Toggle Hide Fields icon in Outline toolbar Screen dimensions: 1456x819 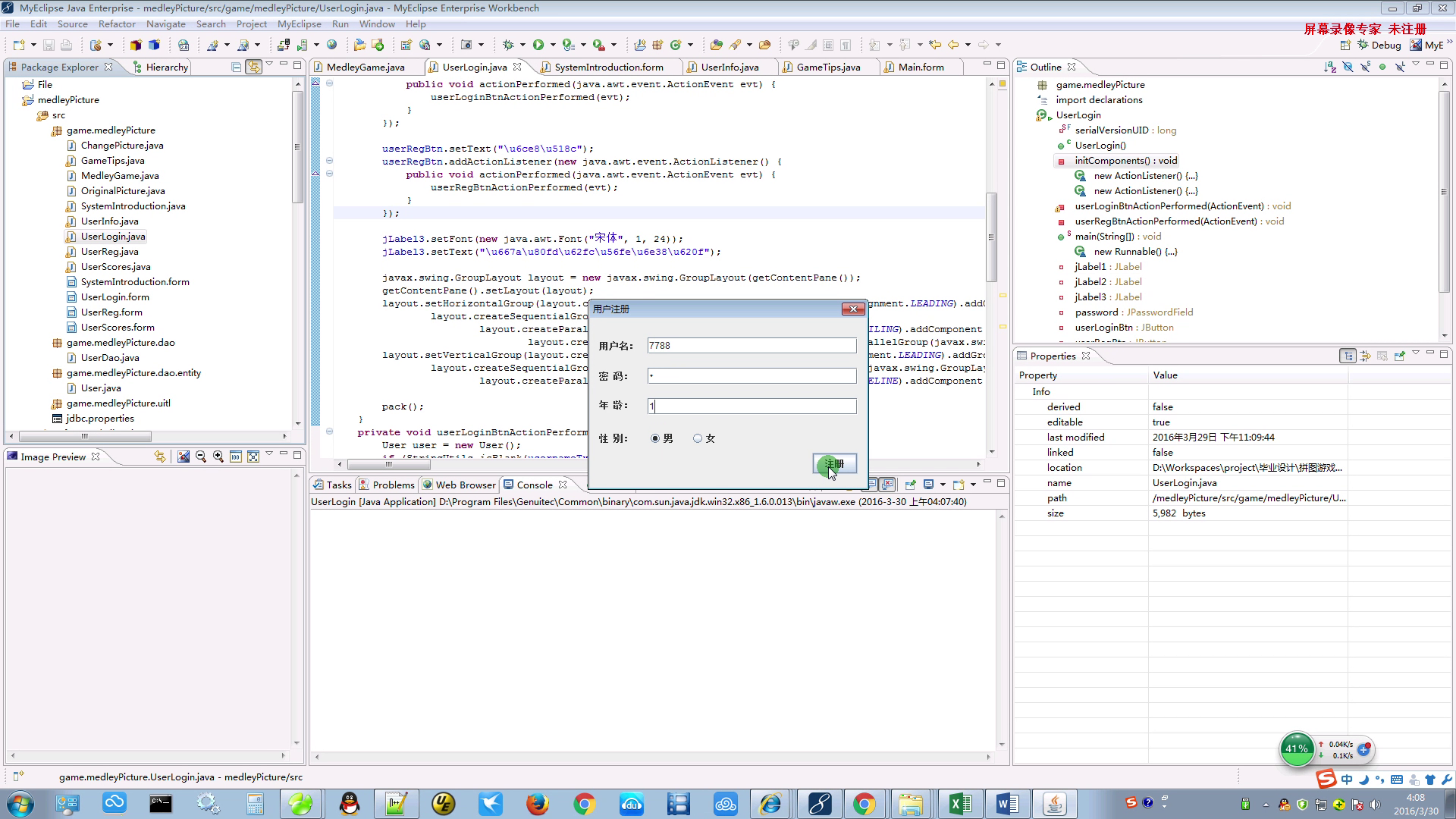[x=1348, y=67]
